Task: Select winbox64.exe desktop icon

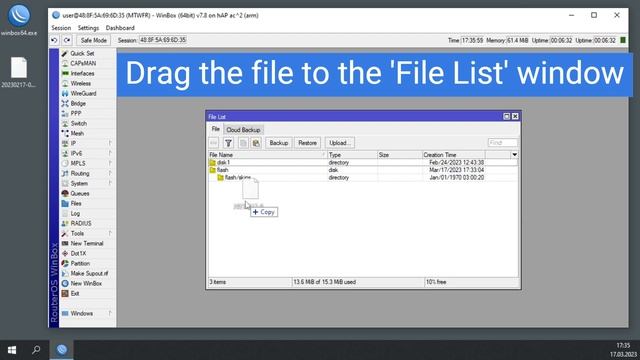Action: coord(19,20)
